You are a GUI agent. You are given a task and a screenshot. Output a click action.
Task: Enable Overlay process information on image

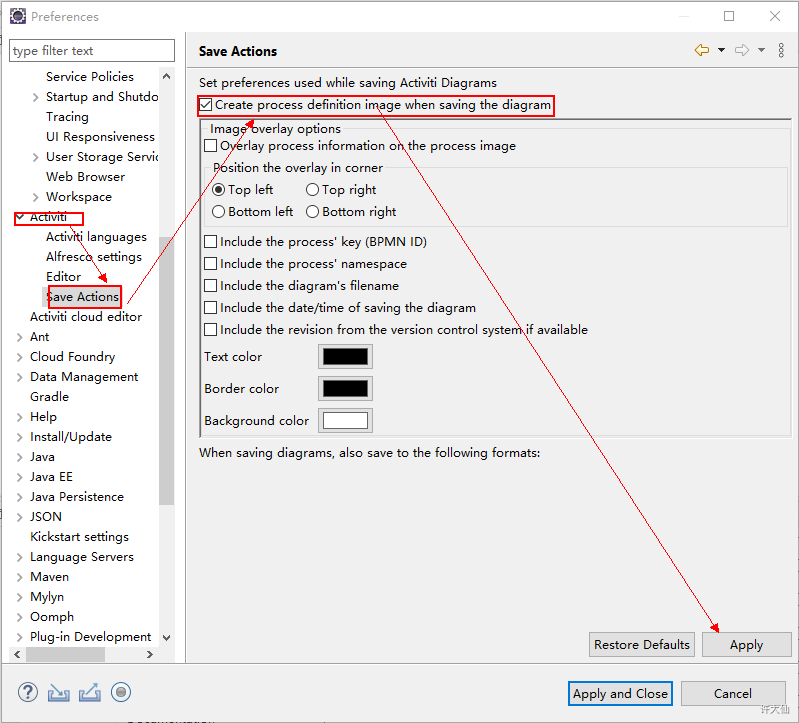click(210, 146)
